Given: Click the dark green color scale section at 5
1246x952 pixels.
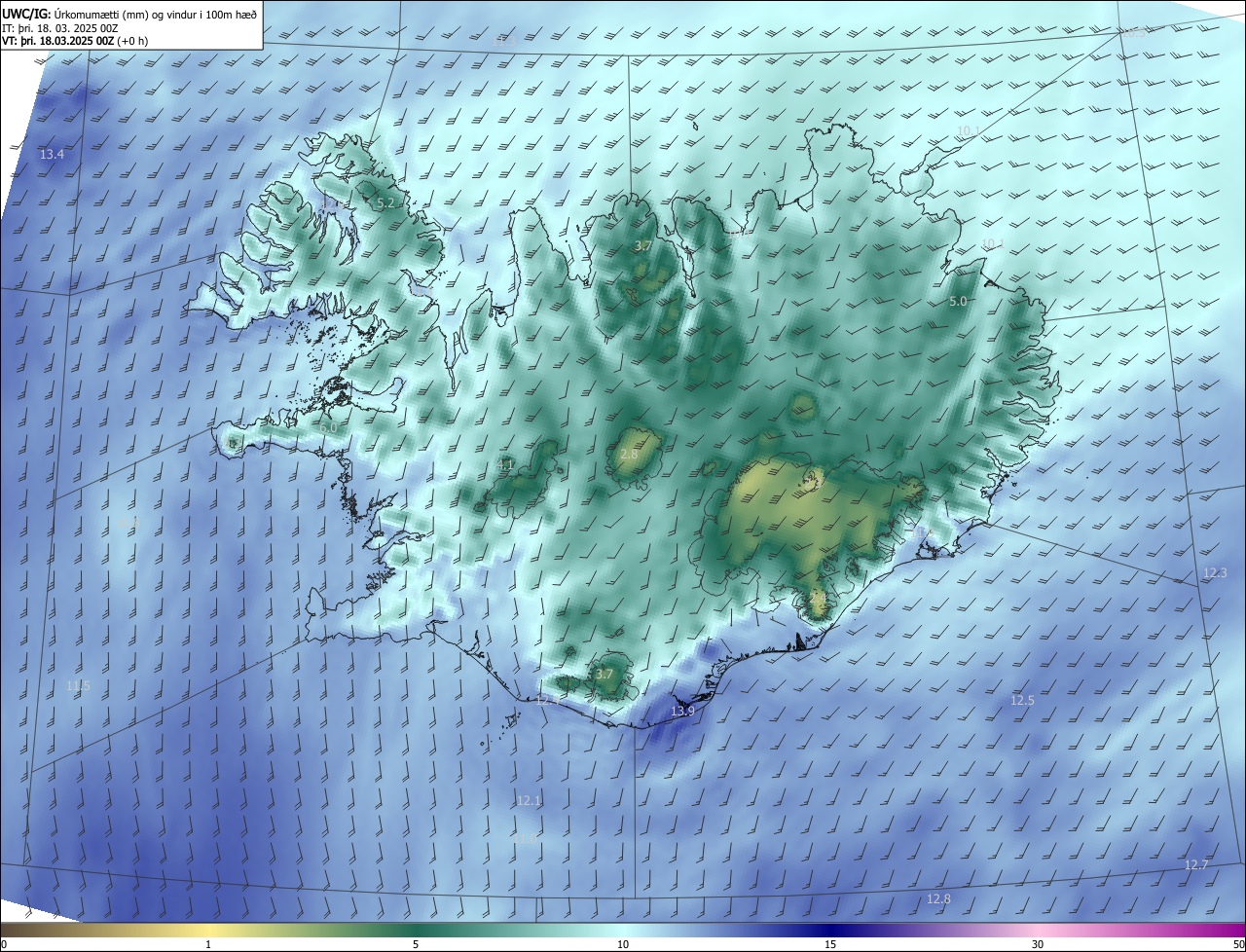Looking at the screenshot, I should 416,930.
